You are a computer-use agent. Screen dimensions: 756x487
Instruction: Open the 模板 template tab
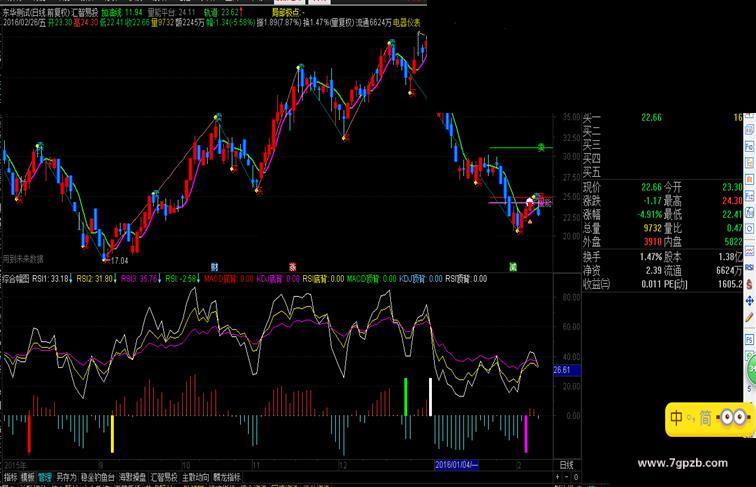pos(27,477)
